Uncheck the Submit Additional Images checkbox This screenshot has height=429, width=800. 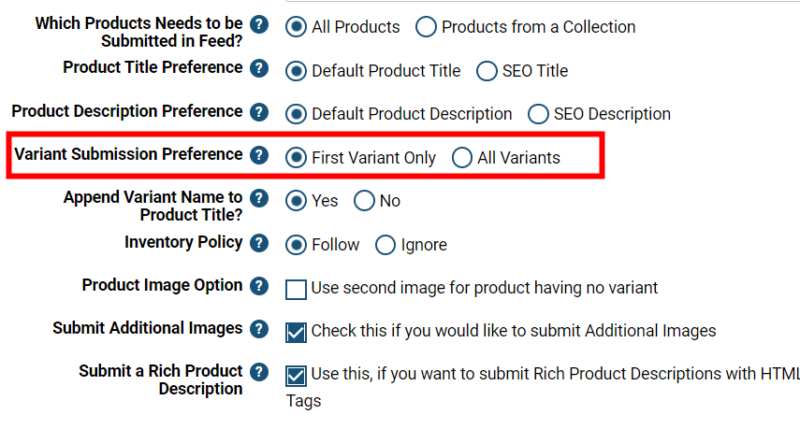[x=296, y=331]
